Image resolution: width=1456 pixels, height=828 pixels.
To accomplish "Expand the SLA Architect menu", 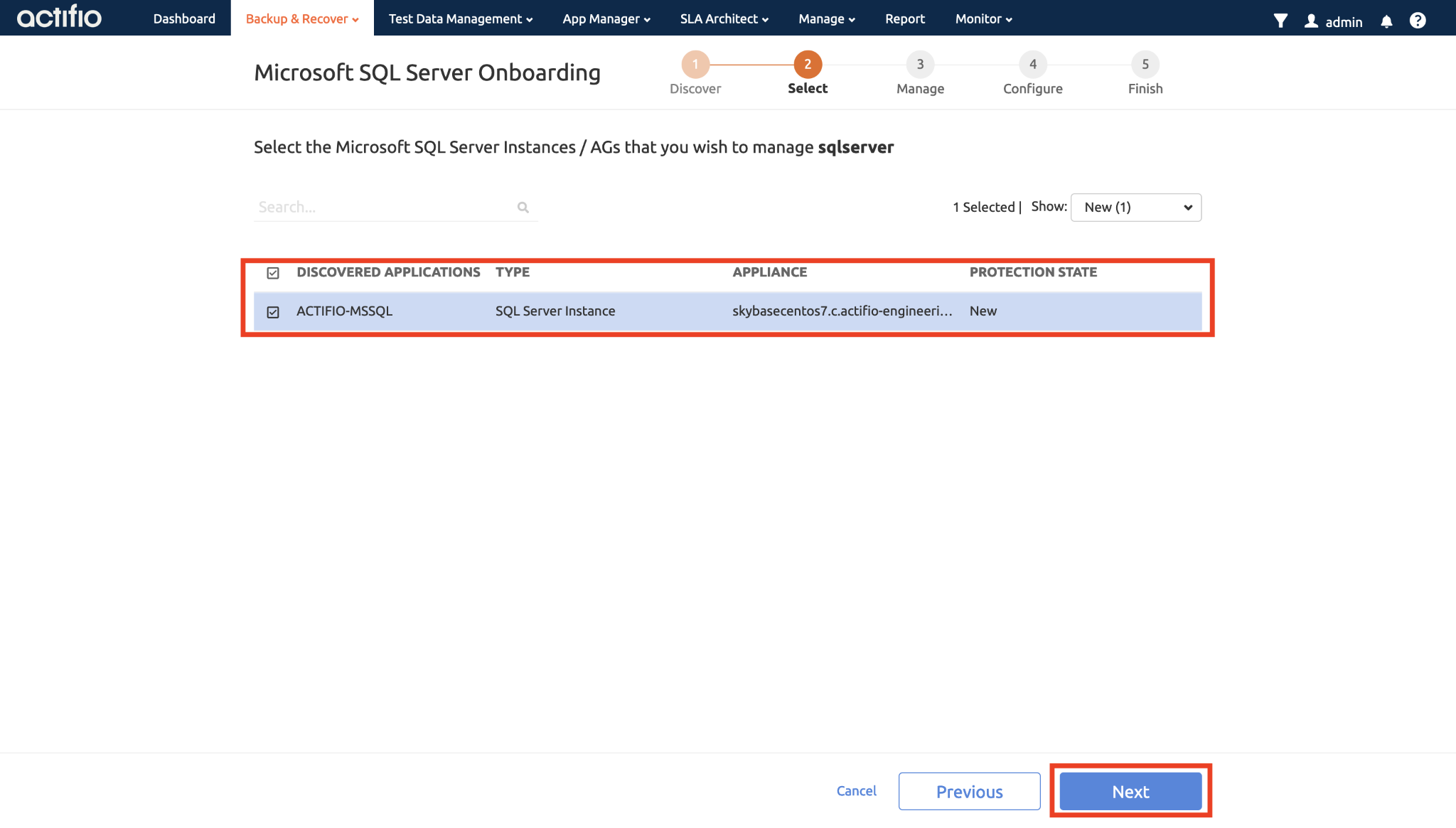I will 724,19.
